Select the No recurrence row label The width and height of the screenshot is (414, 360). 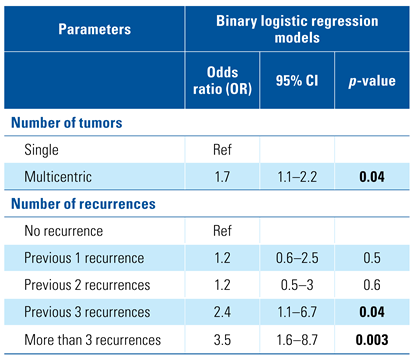pos(64,231)
